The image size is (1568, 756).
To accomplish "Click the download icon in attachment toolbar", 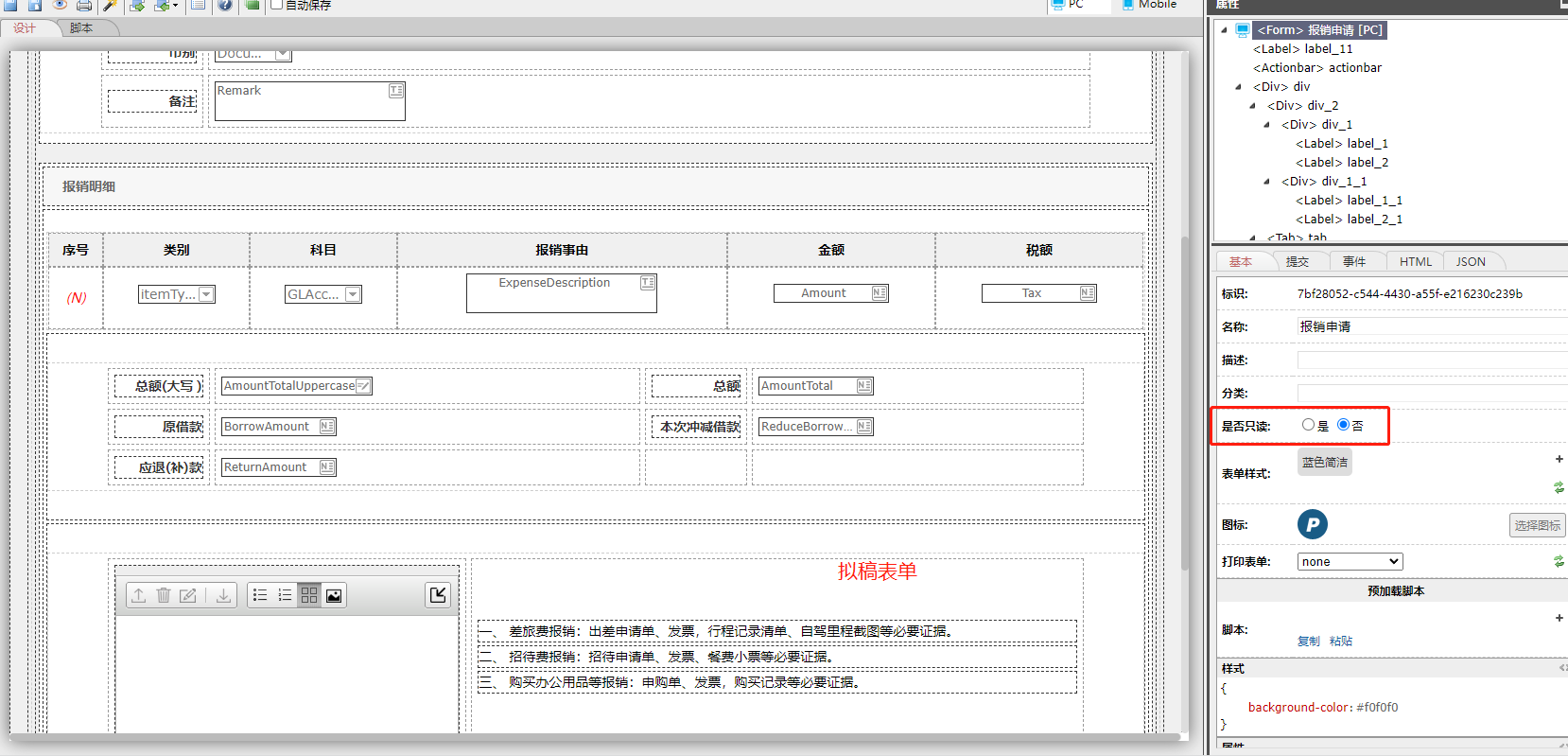I will point(223,595).
